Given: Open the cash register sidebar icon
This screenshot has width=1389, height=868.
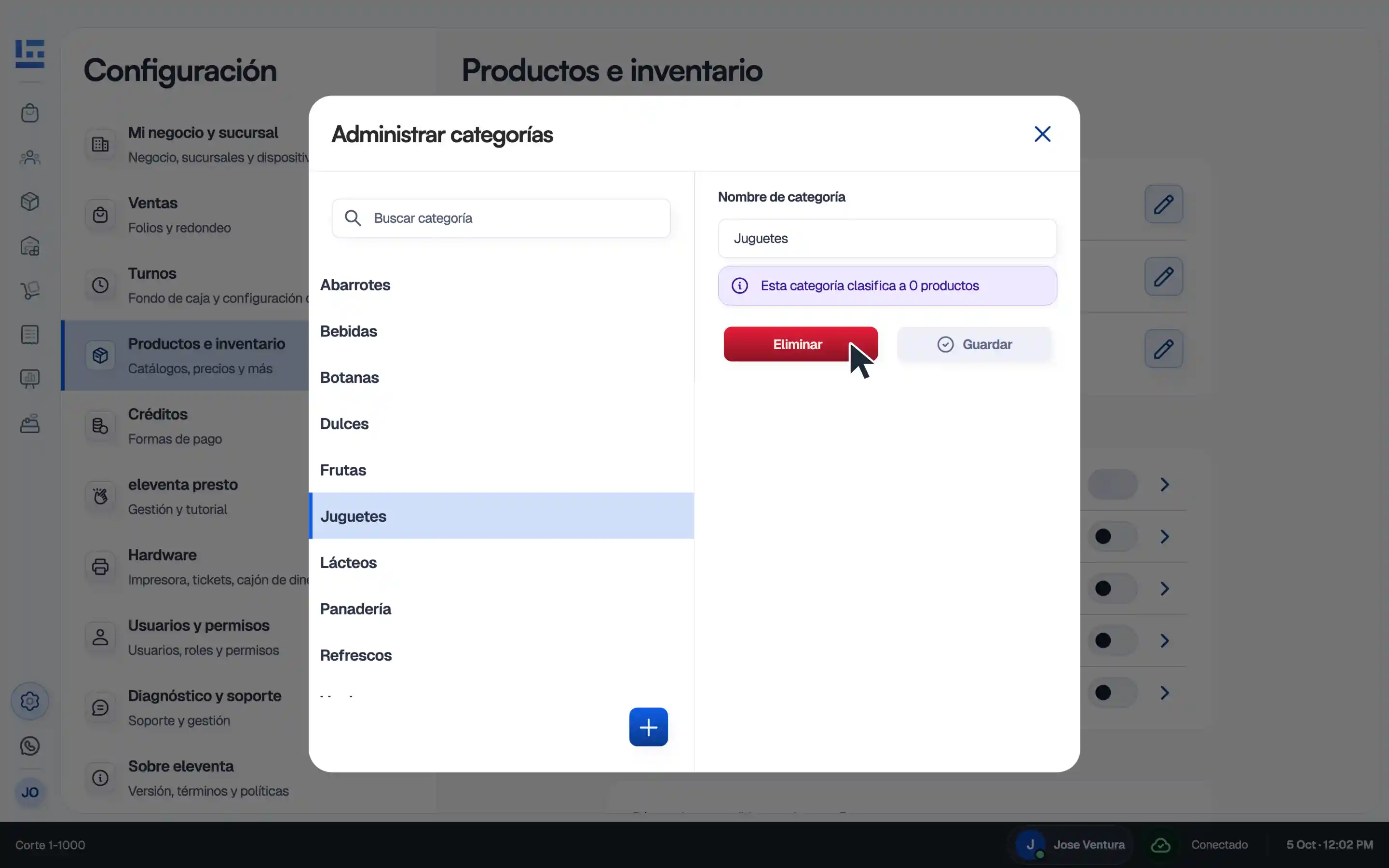Looking at the screenshot, I should click(x=30, y=424).
